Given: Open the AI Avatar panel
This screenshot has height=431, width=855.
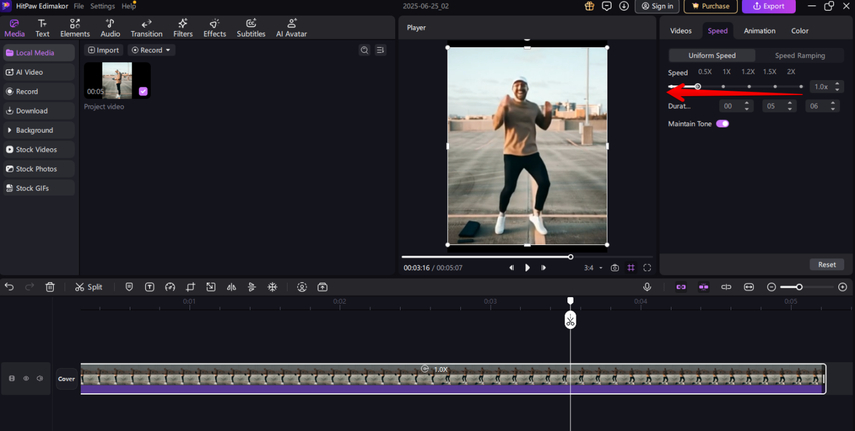Looking at the screenshot, I should 291,28.
